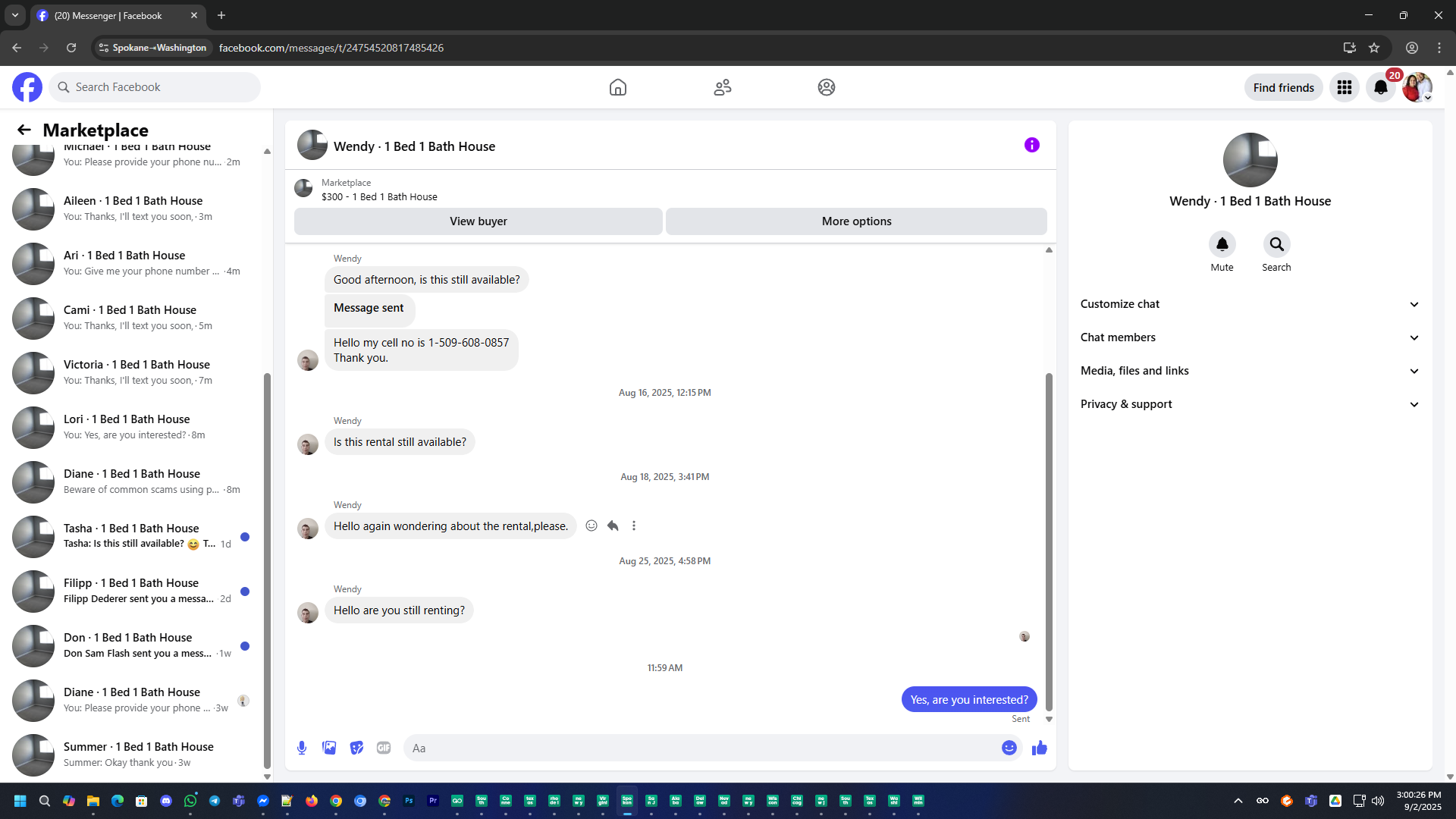Open notifications bell

(x=1381, y=87)
